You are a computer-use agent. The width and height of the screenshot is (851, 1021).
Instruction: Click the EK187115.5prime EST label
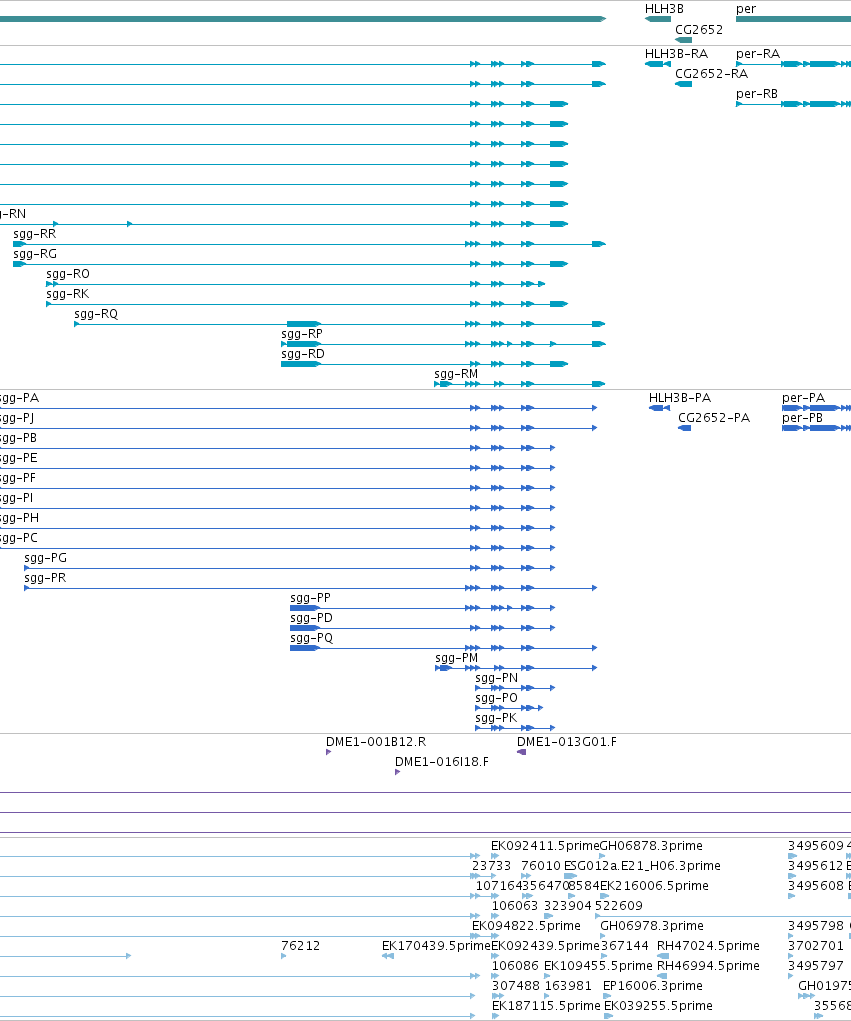point(546,1007)
